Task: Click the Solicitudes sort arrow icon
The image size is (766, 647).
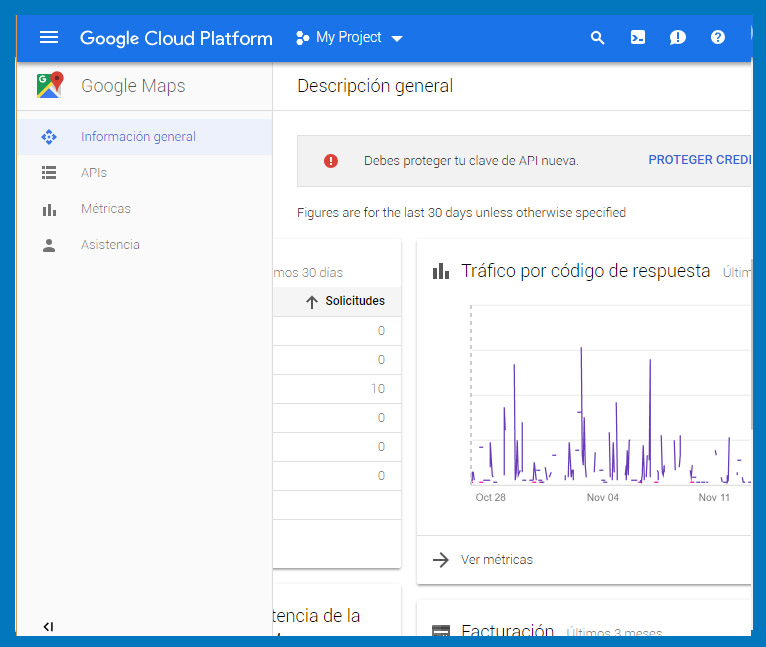Action: [312, 302]
